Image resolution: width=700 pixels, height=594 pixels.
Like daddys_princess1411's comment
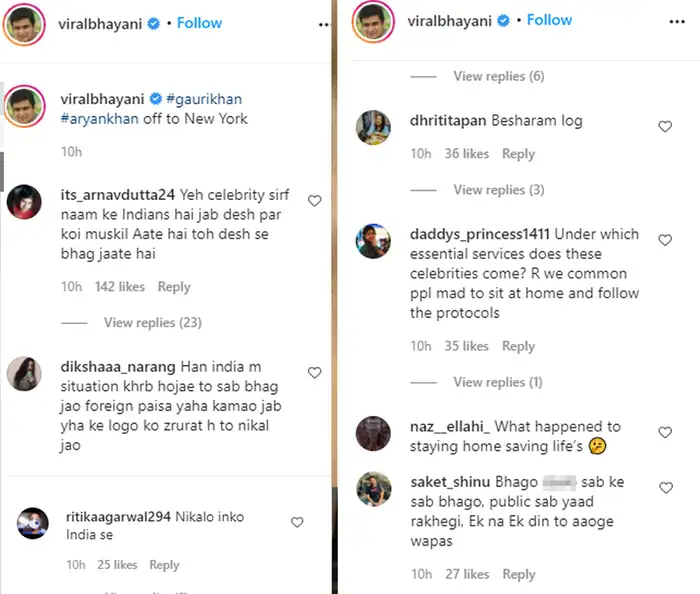(665, 240)
